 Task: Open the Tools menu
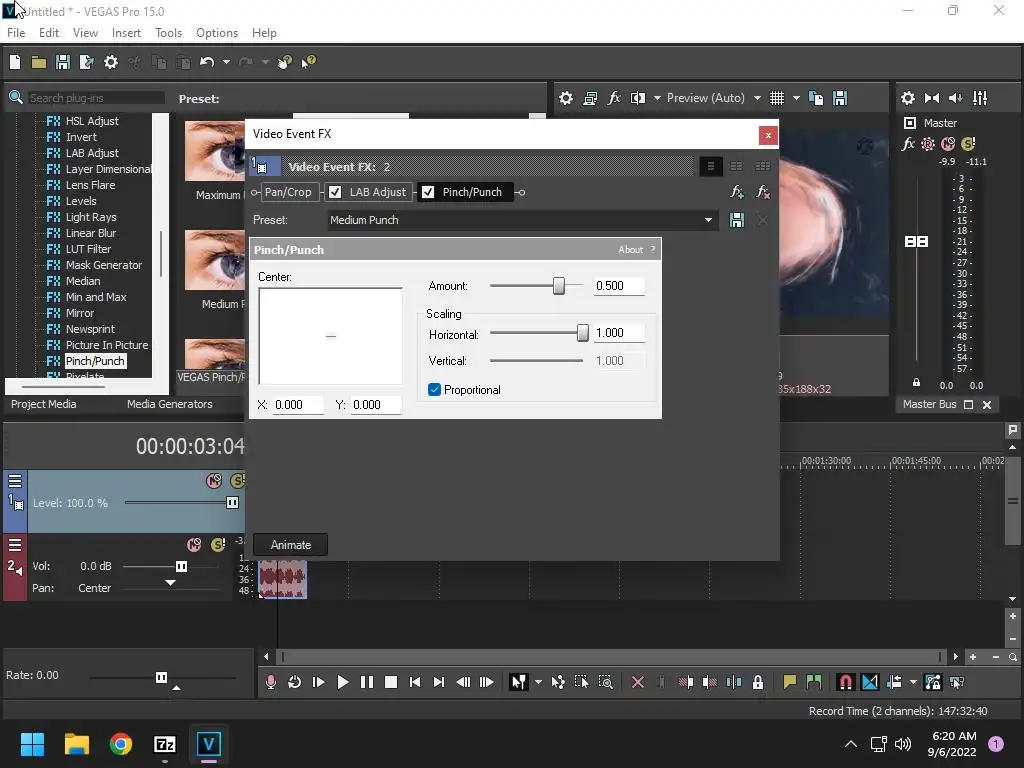[168, 33]
